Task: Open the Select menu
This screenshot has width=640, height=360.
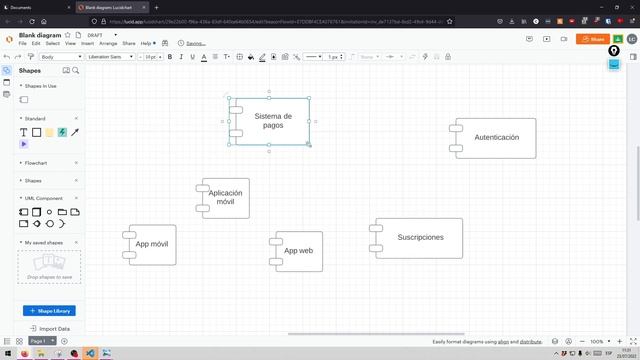Action: tap(52, 43)
